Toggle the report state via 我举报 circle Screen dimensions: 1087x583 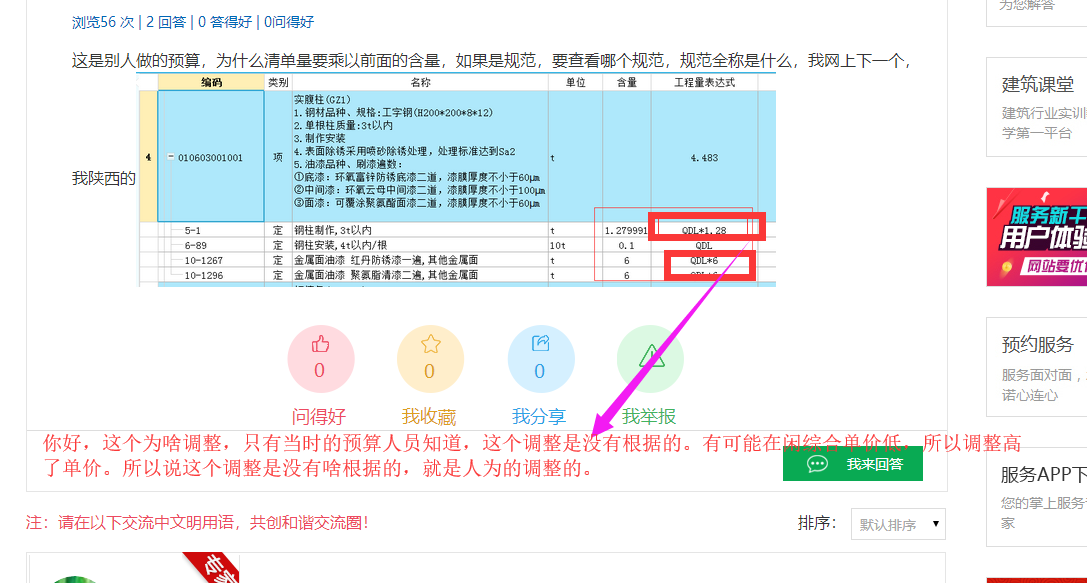(x=650, y=358)
